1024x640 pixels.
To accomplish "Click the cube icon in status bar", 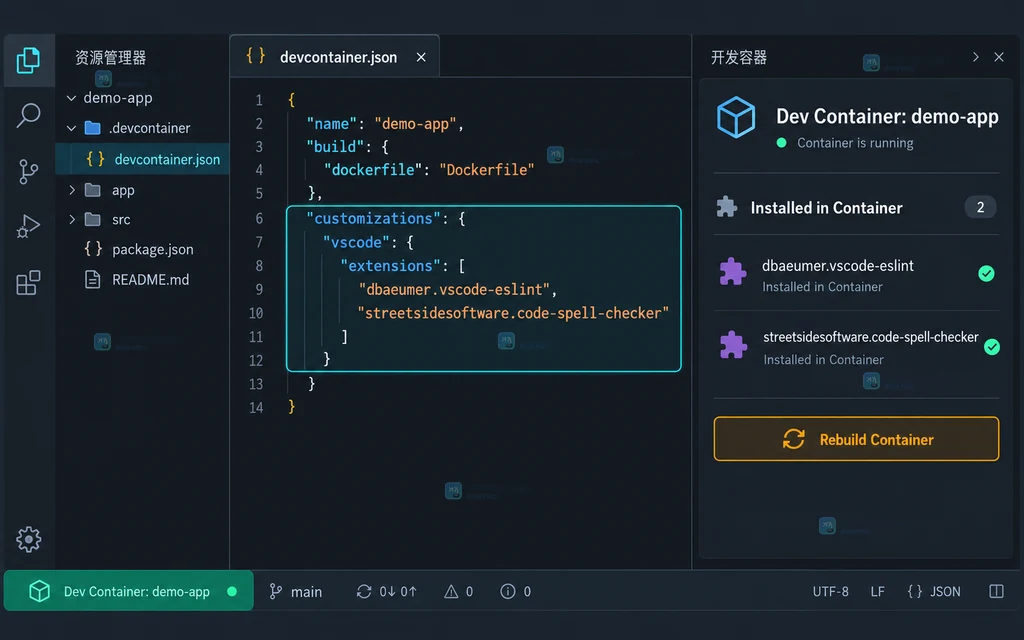I will [x=39, y=591].
